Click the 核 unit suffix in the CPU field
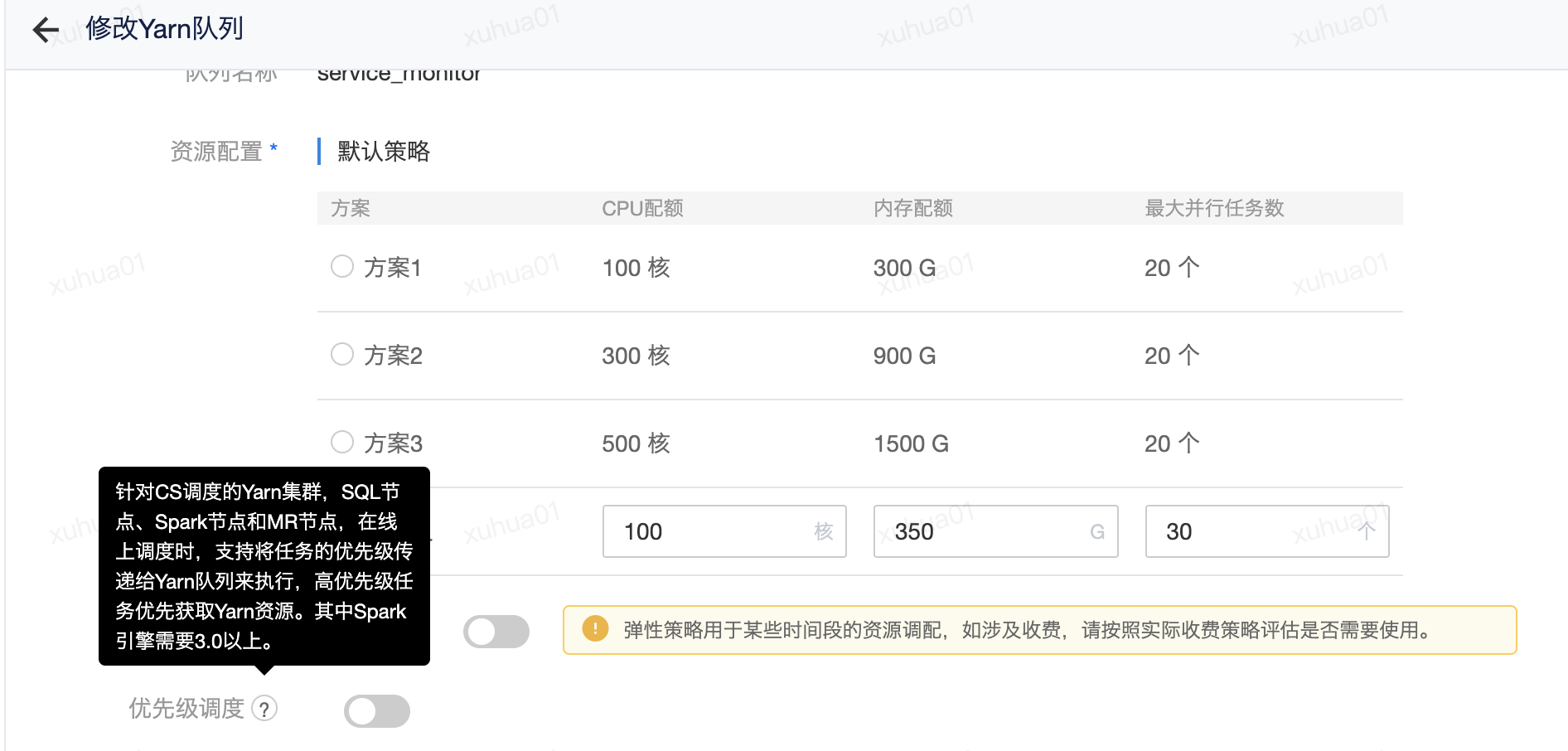 [x=823, y=531]
